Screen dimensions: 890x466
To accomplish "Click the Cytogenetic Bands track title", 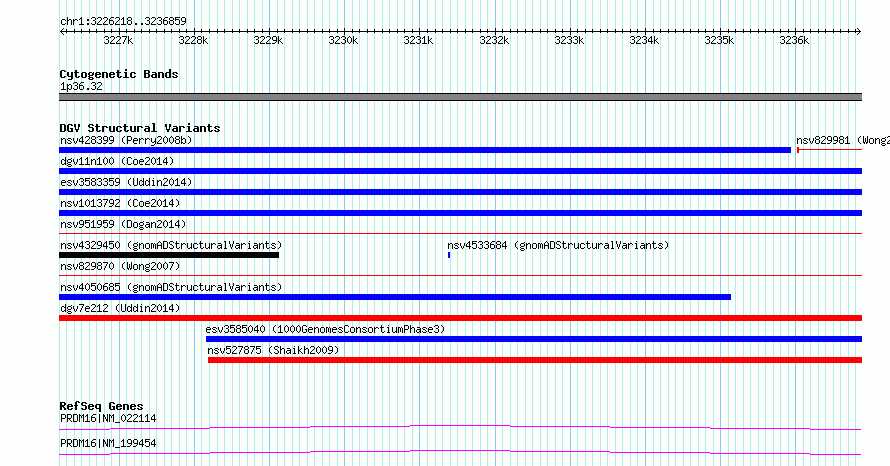I will [x=119, y=74].
